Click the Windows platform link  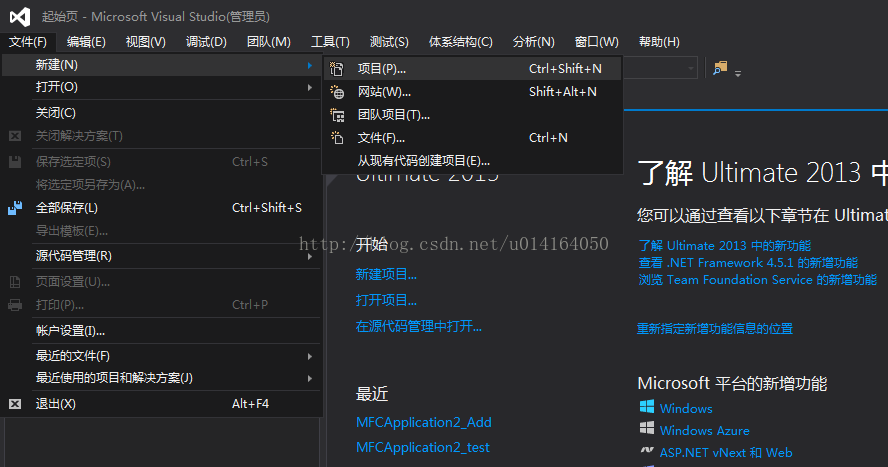pos(686,408)
